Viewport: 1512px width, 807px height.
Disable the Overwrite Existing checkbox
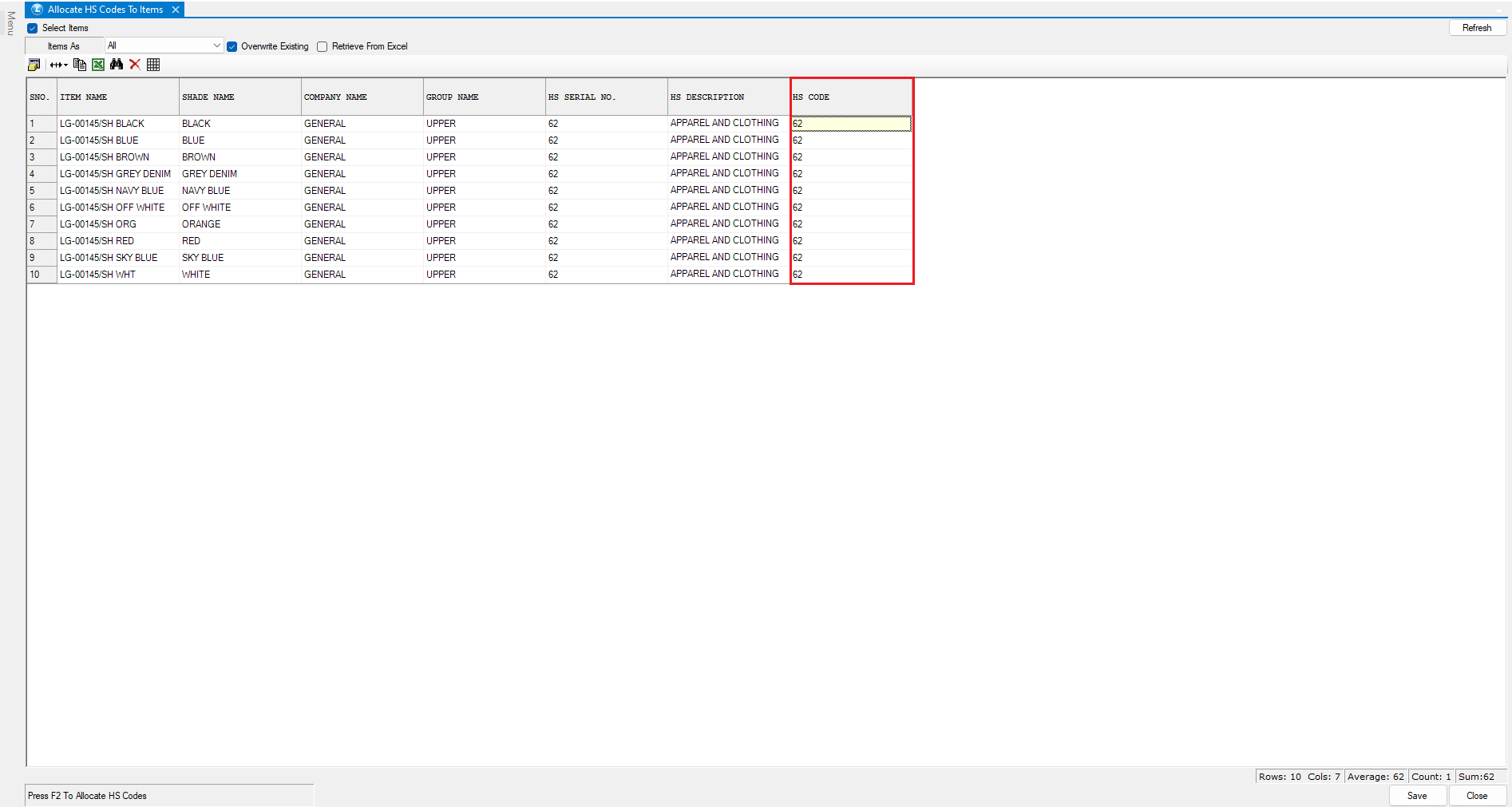(x=232, y=46)
